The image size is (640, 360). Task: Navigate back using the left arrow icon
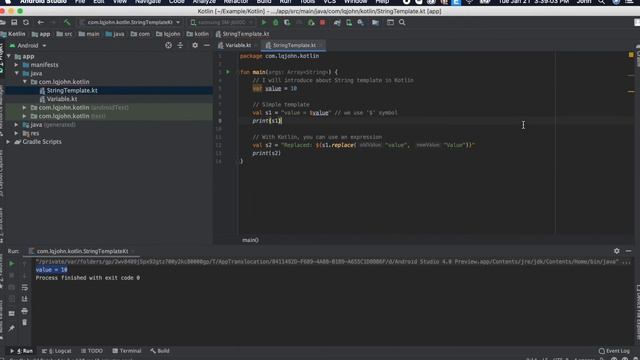point(40,22)
